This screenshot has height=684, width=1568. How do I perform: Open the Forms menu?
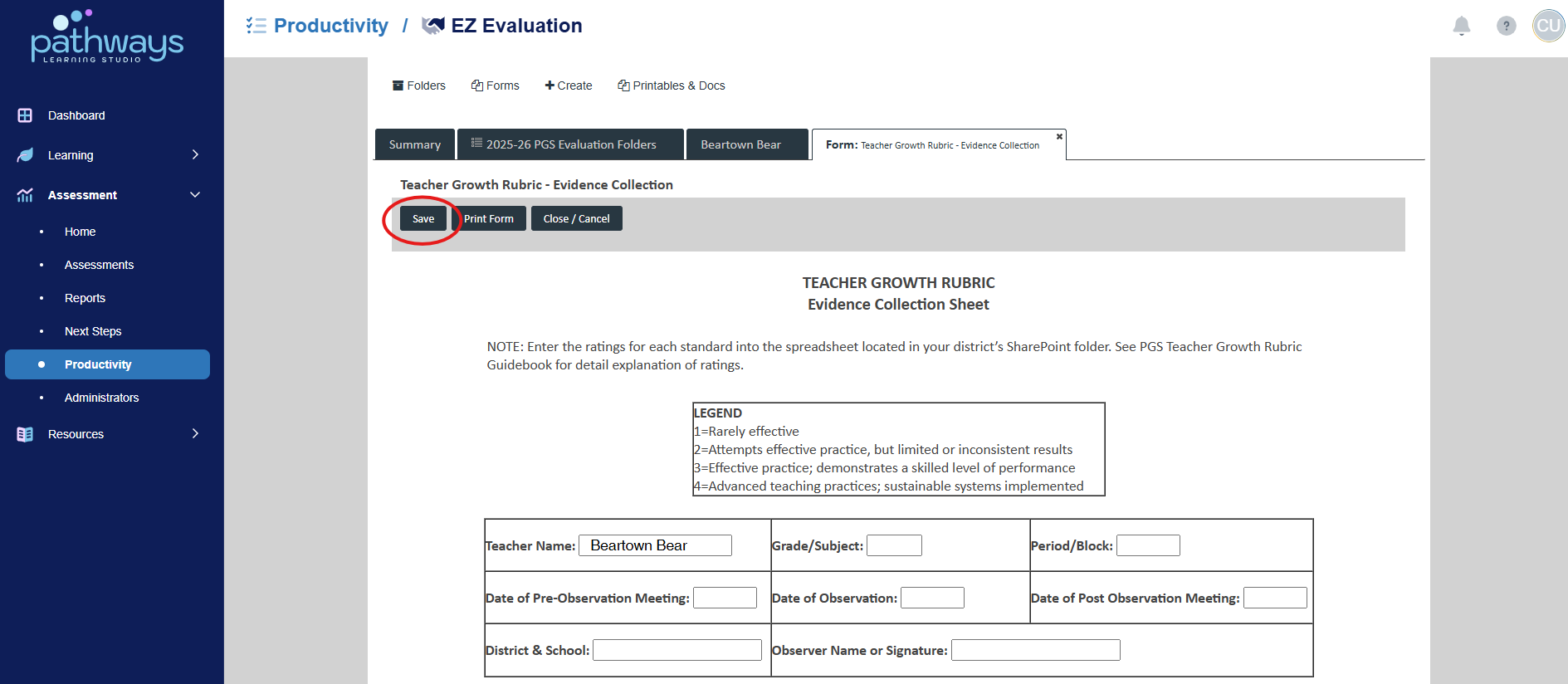point(496,85)
